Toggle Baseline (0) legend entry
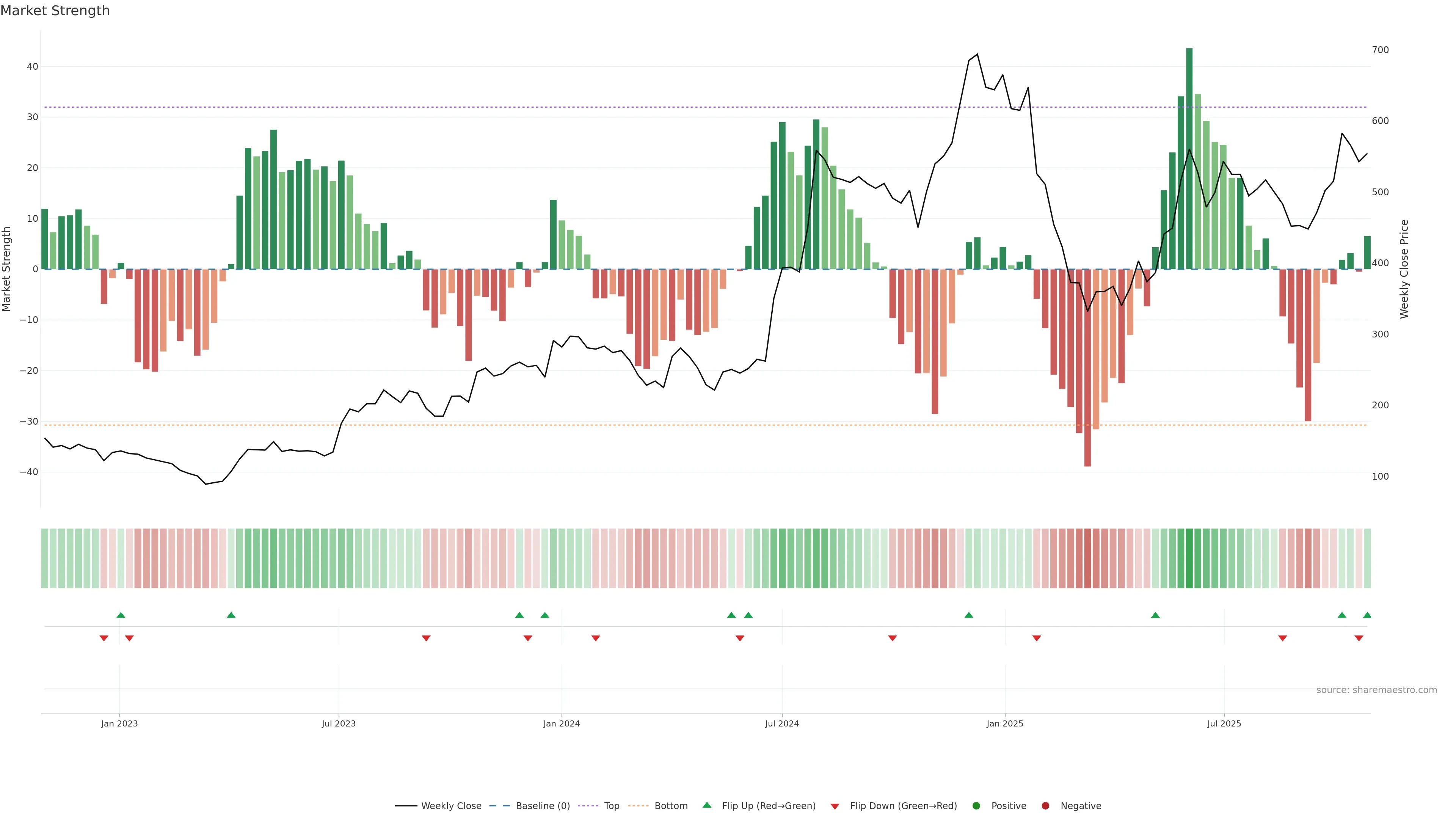Image resolution: width=1456 pixels, height=819 pixels. tap(542, 806)
